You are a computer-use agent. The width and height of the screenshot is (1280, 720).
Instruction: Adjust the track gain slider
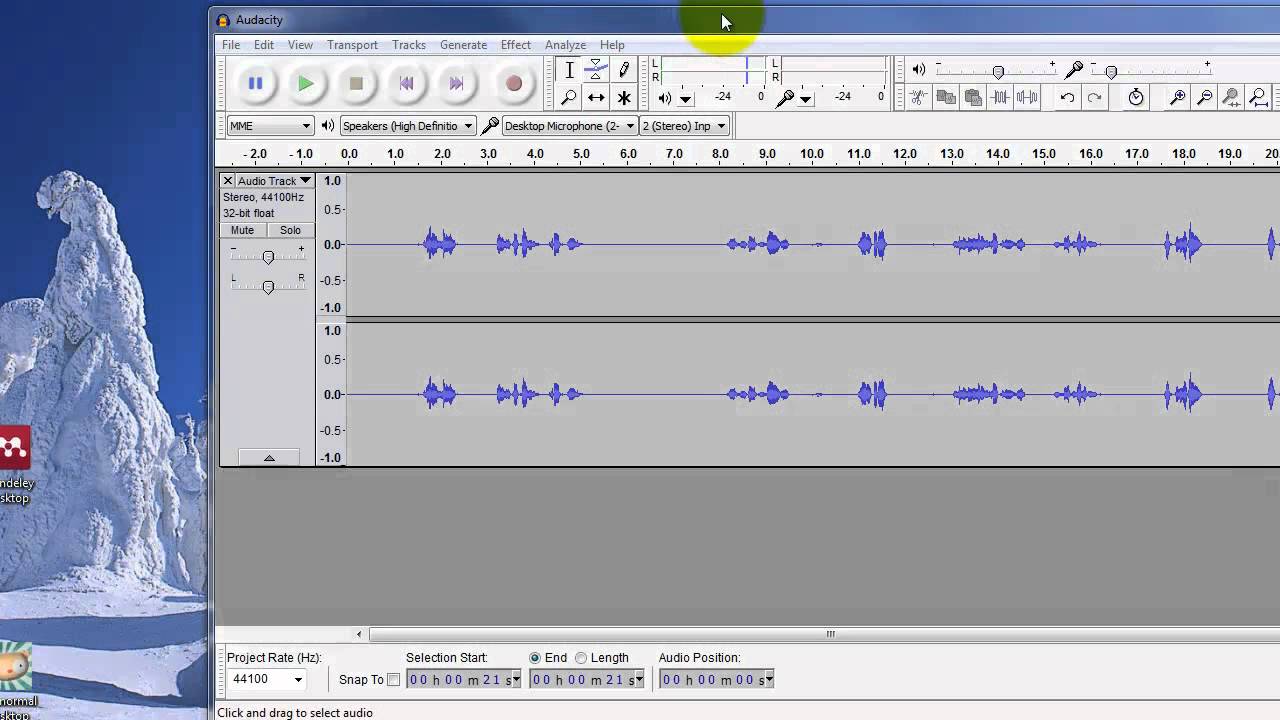tap(267, 257)
